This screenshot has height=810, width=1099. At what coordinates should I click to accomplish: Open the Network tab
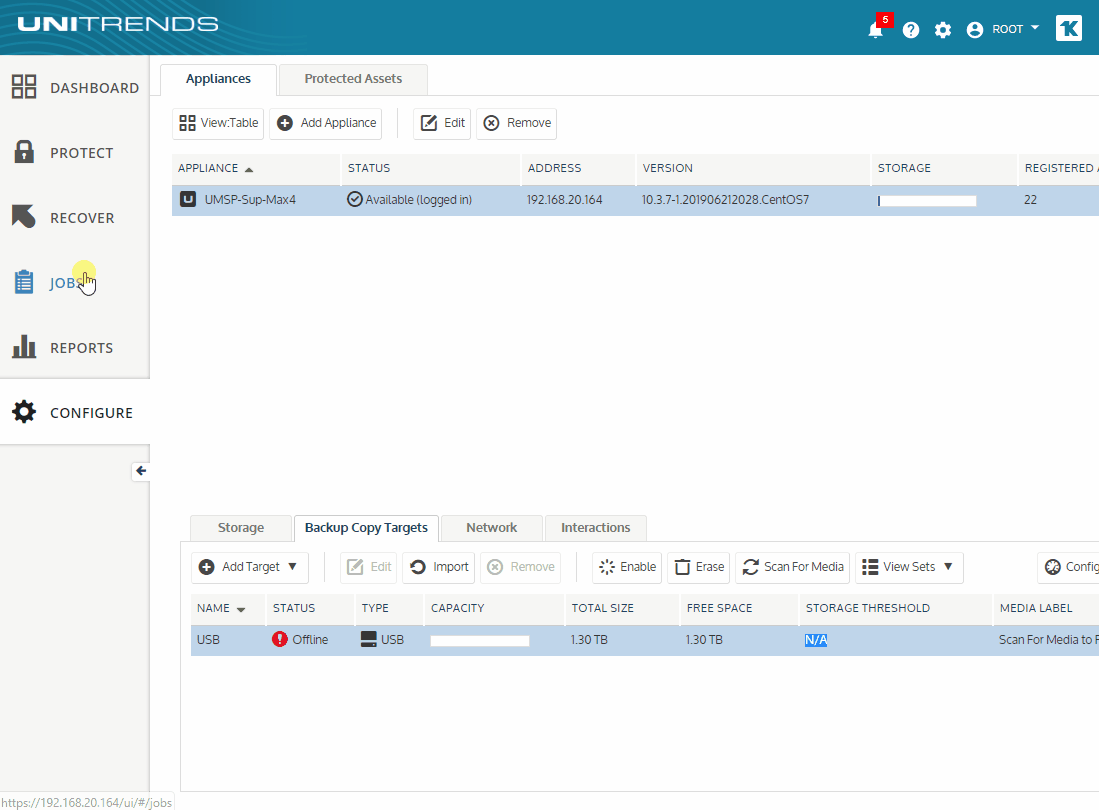pyautogui.click(x=491, y=527)
